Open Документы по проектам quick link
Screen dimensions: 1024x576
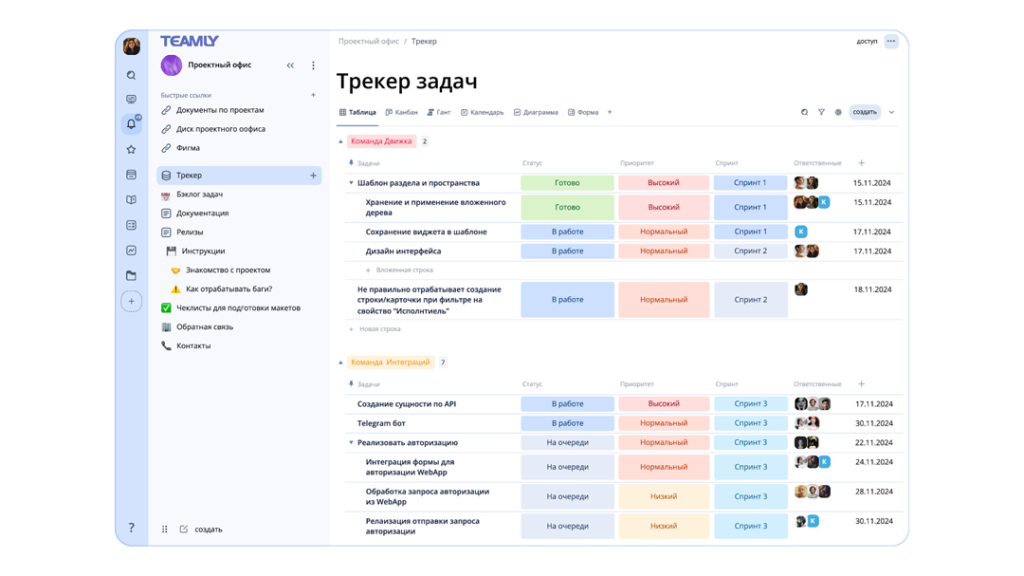point(220,110)
